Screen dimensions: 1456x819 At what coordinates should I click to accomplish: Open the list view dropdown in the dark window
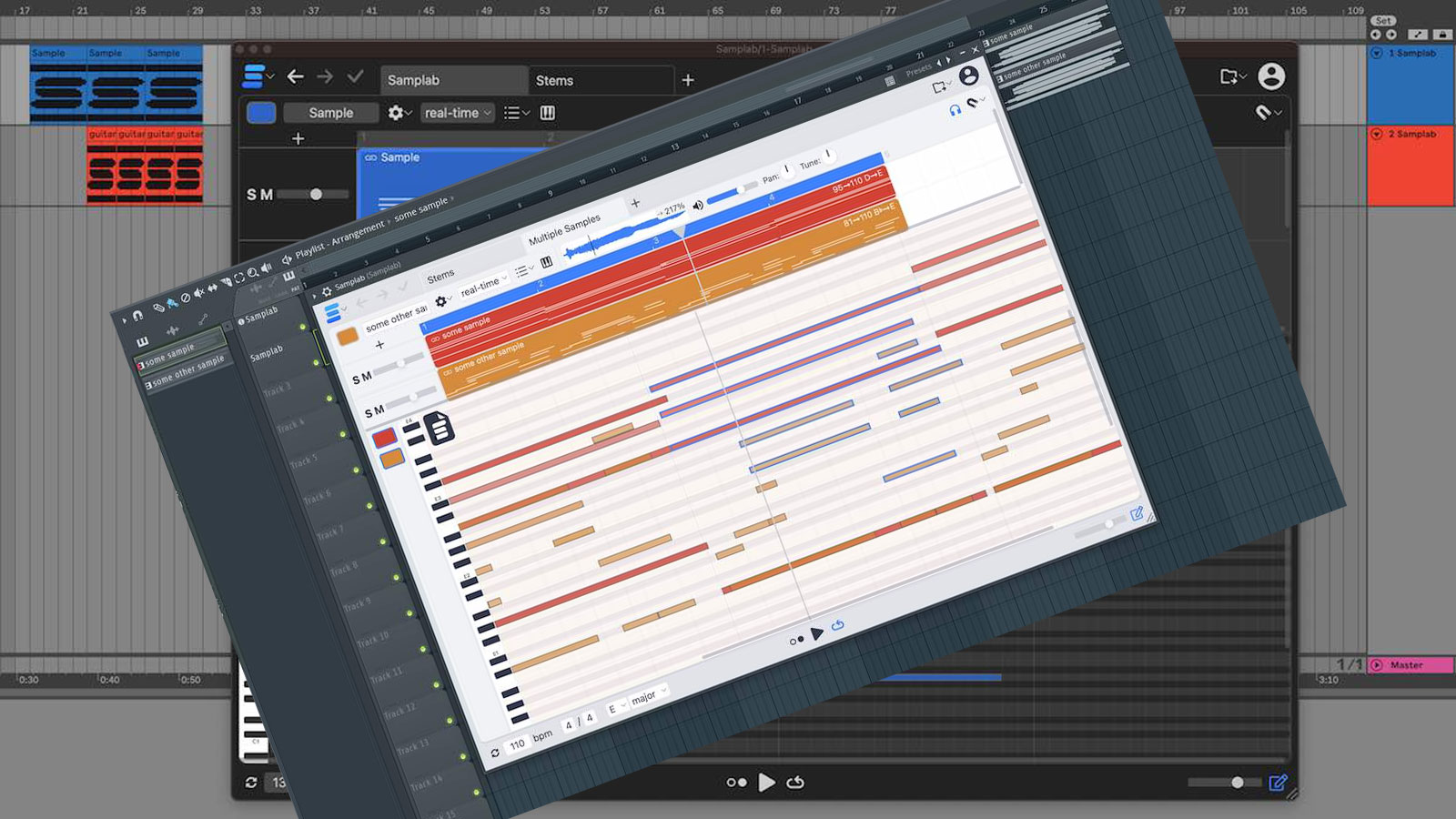[x=517, y=113]
